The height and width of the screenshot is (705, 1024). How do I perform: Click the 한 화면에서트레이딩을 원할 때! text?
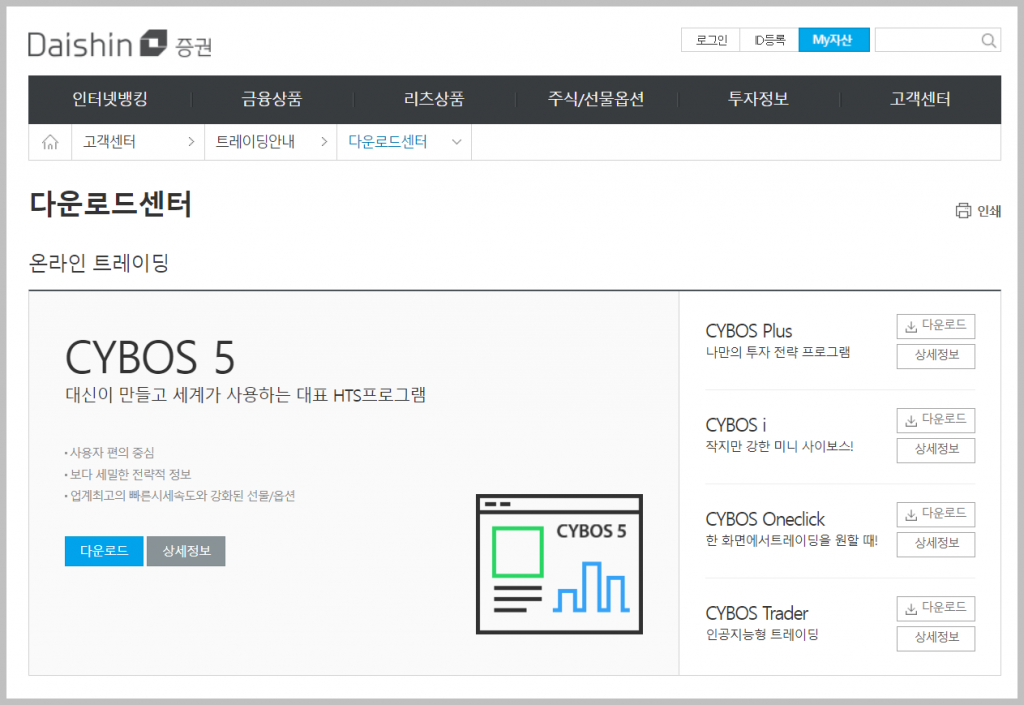[792, 540]
